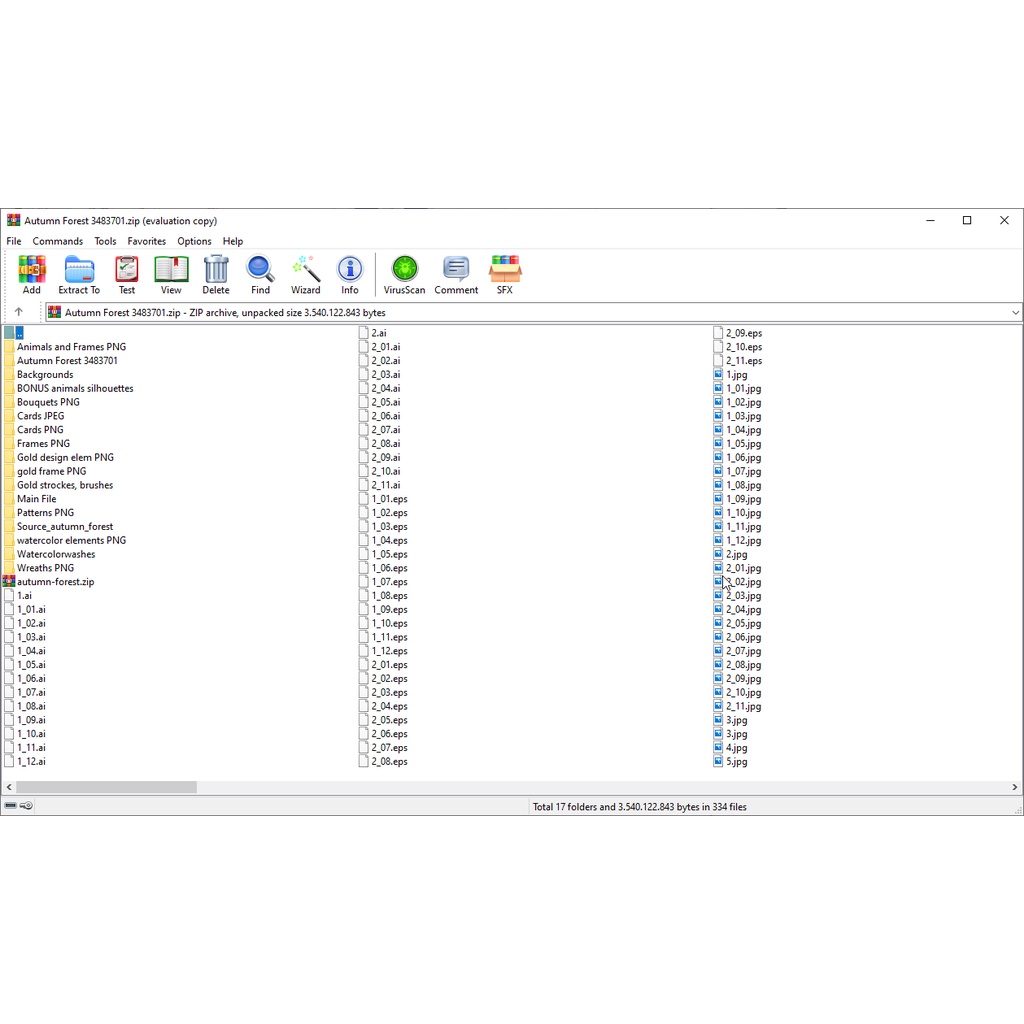This screenshot has width=1024, height=1024.
Task: Open the Options menu
Action: (x=194, y=241)
